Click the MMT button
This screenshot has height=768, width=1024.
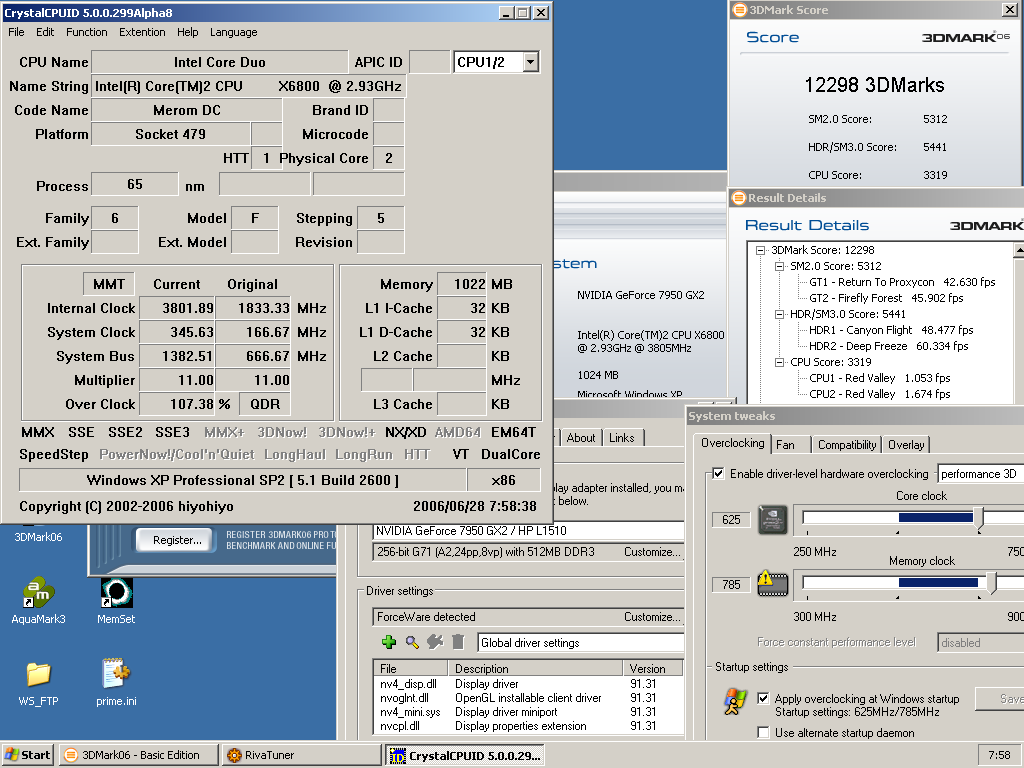[x=108, y=284]
